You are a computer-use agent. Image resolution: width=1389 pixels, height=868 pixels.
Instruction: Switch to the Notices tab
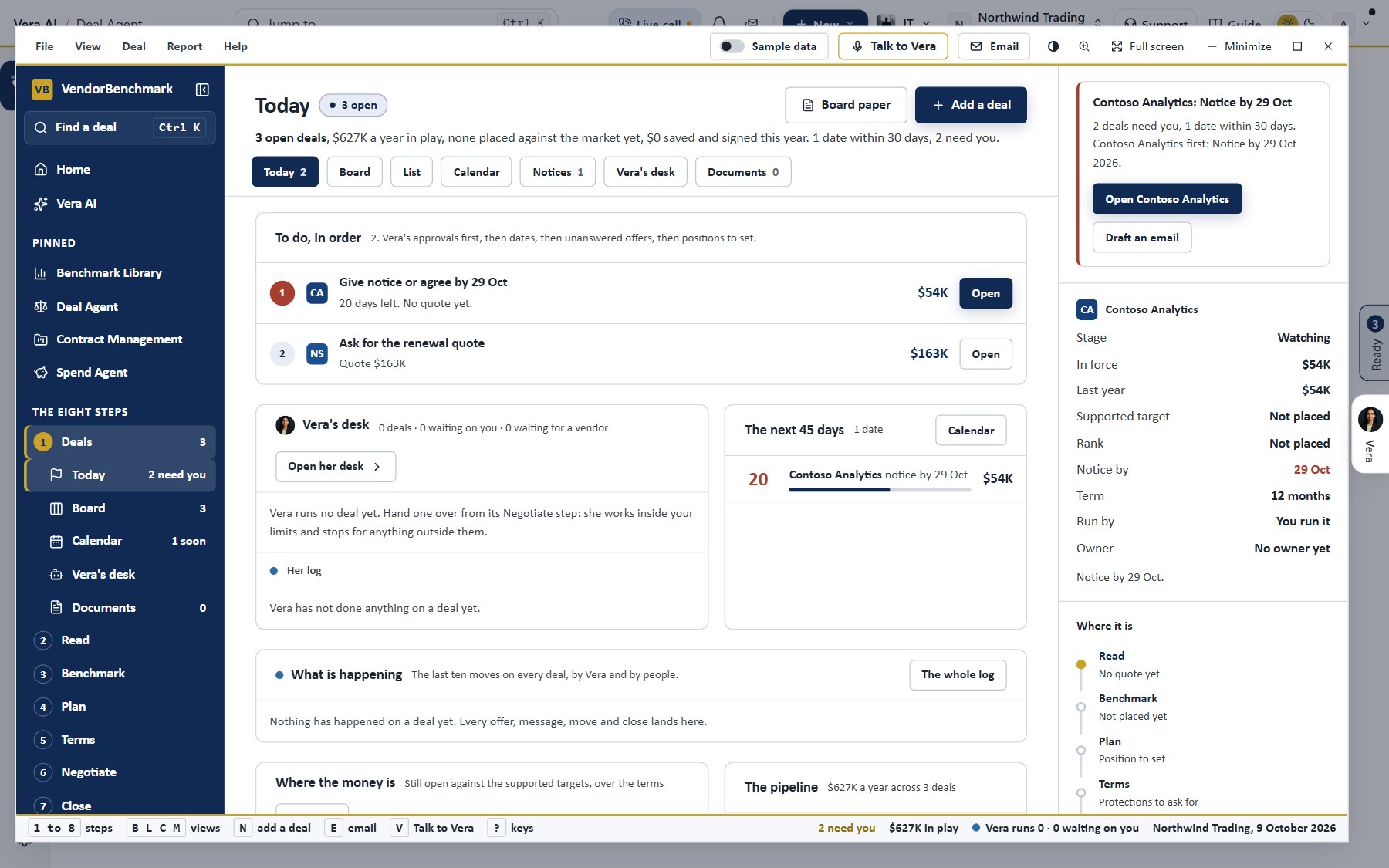(x=558, y=172)
